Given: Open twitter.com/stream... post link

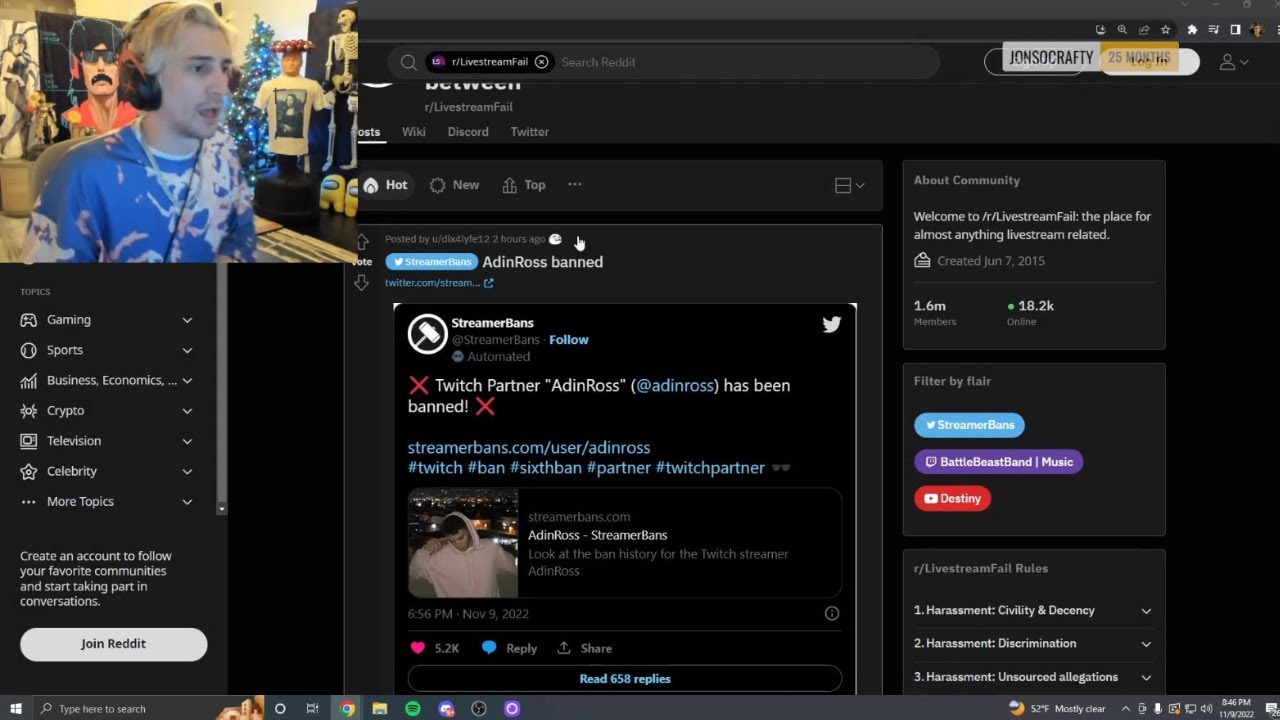Looking at the screenshot, I should (439, 283).
